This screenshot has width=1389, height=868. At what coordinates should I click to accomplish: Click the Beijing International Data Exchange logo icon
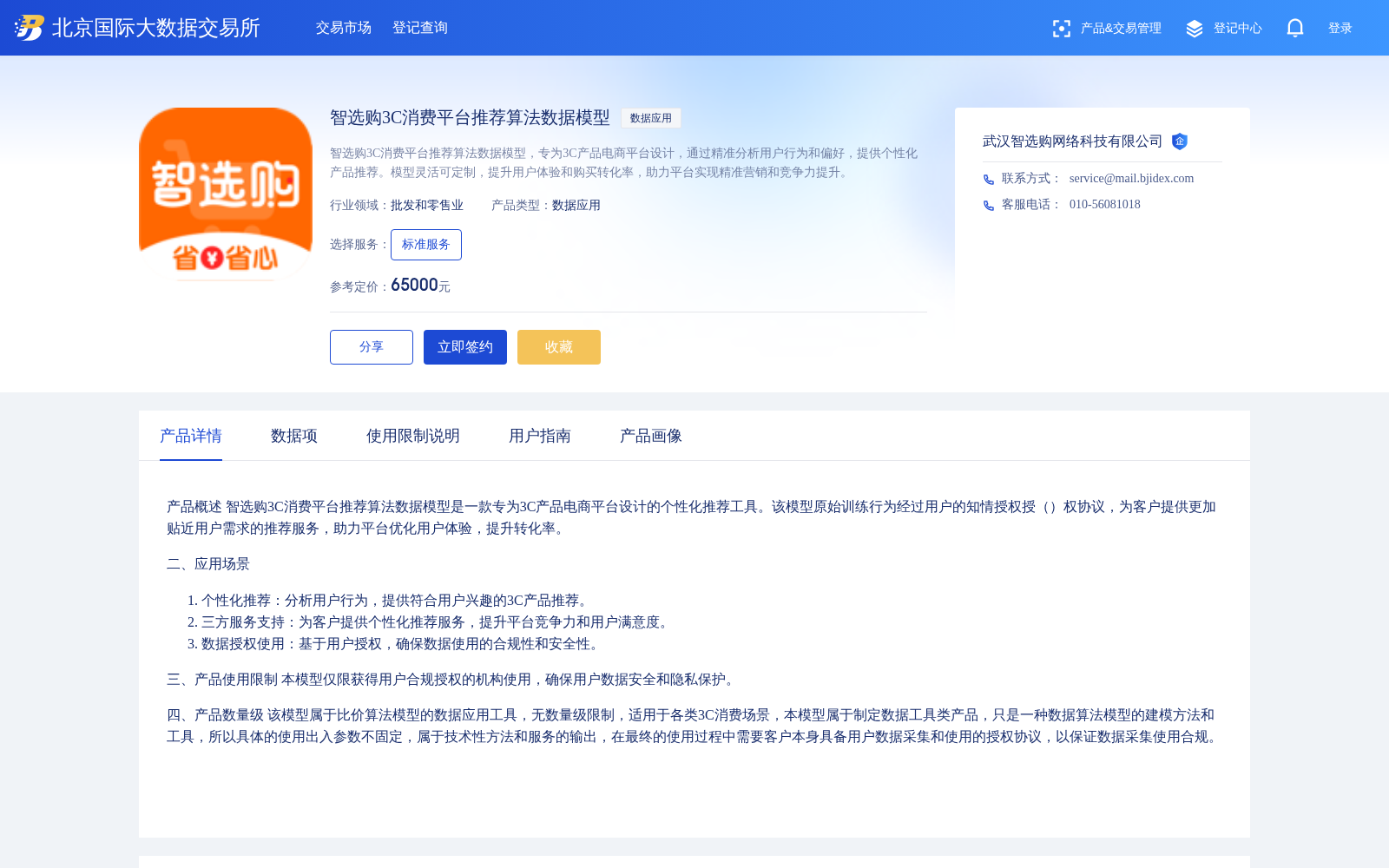[x=29, y=28]
